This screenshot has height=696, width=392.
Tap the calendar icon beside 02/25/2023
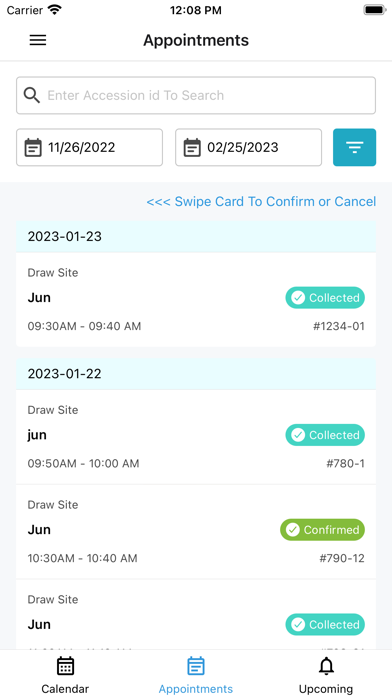tap(192, 147)
